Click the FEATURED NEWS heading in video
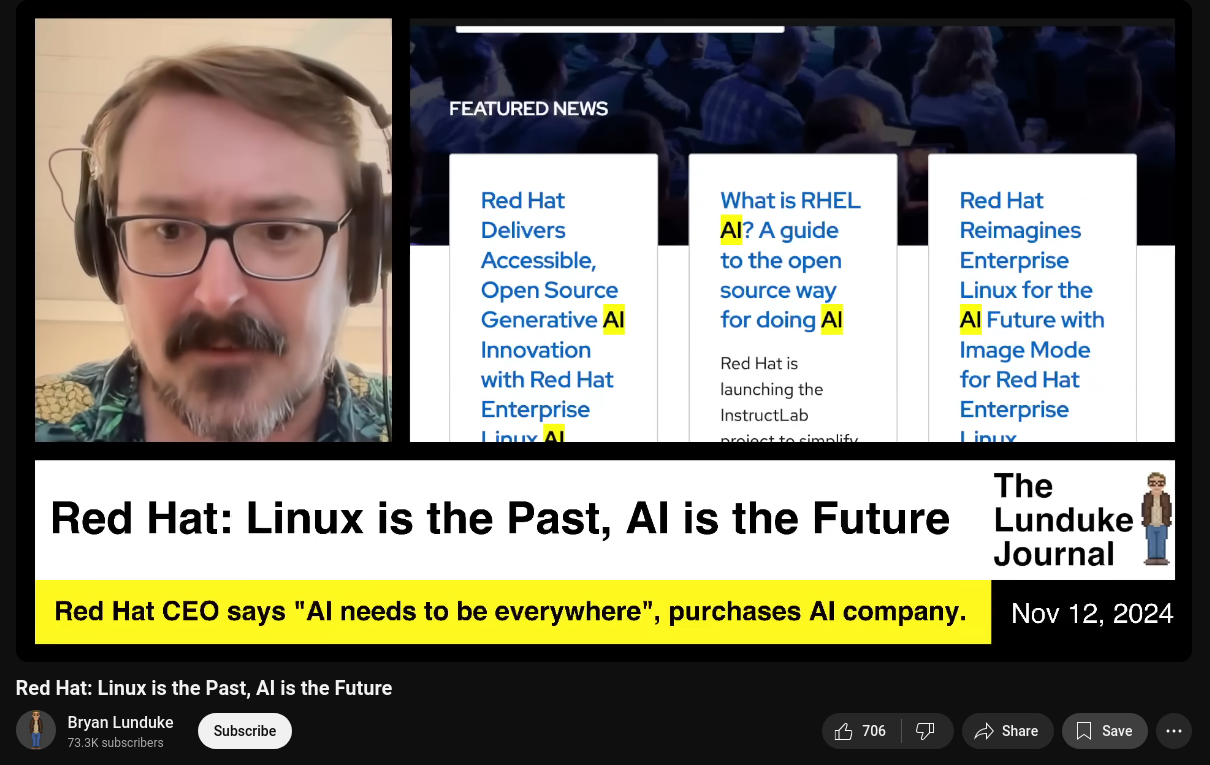 528,108
